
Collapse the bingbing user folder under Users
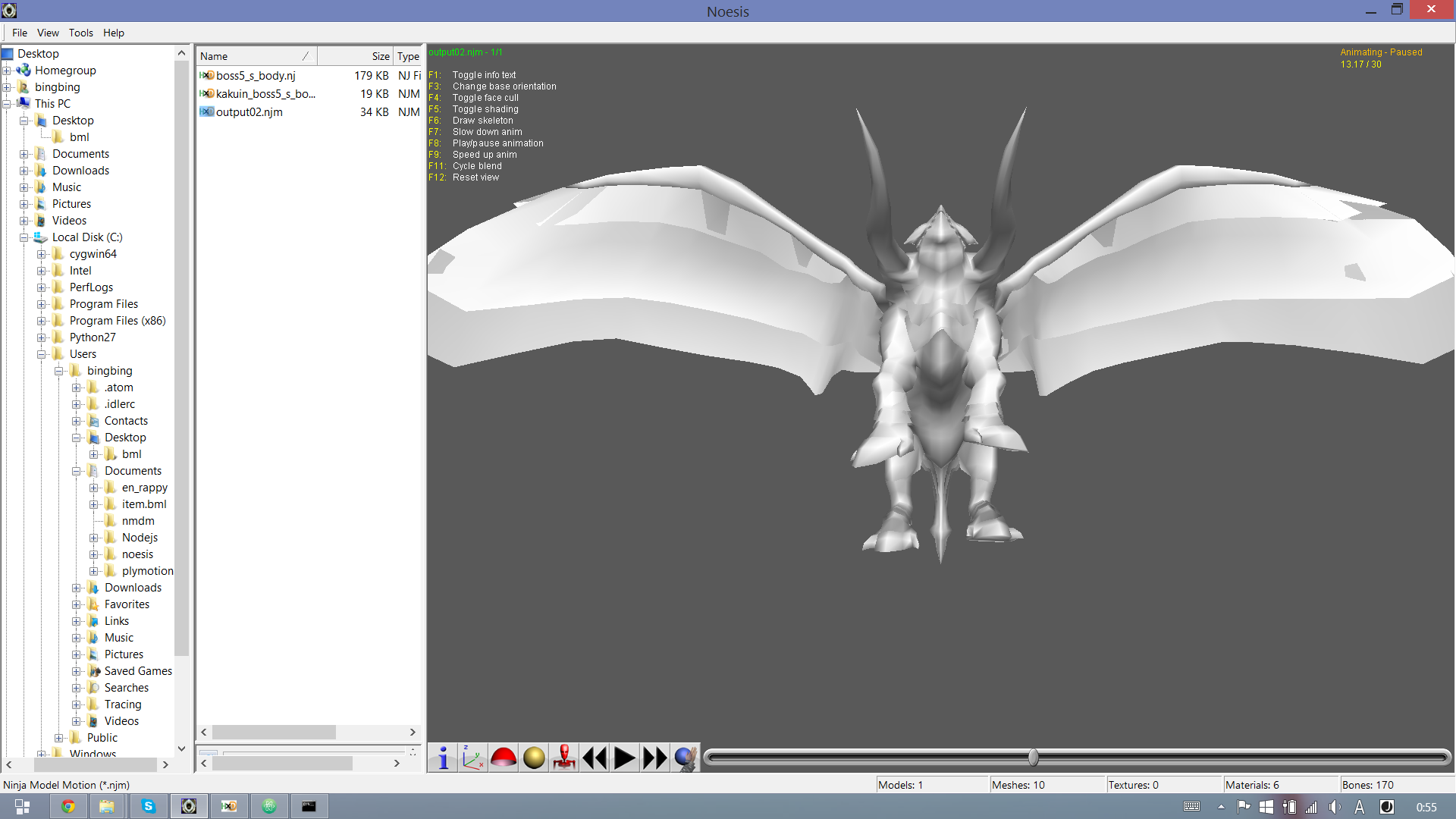[x=59, y=371]
